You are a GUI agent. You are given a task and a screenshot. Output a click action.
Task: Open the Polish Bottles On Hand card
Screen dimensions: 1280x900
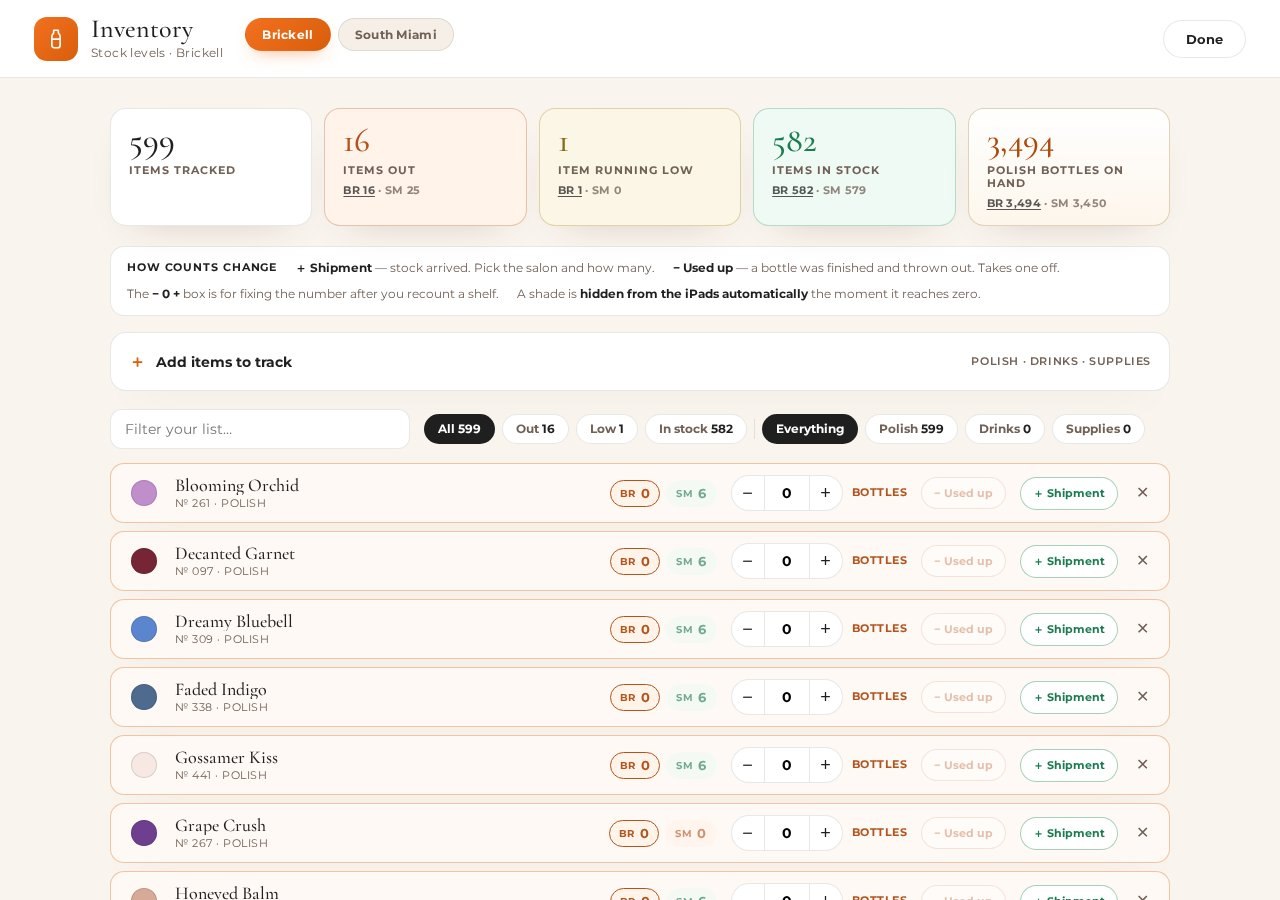(1069, 167)
